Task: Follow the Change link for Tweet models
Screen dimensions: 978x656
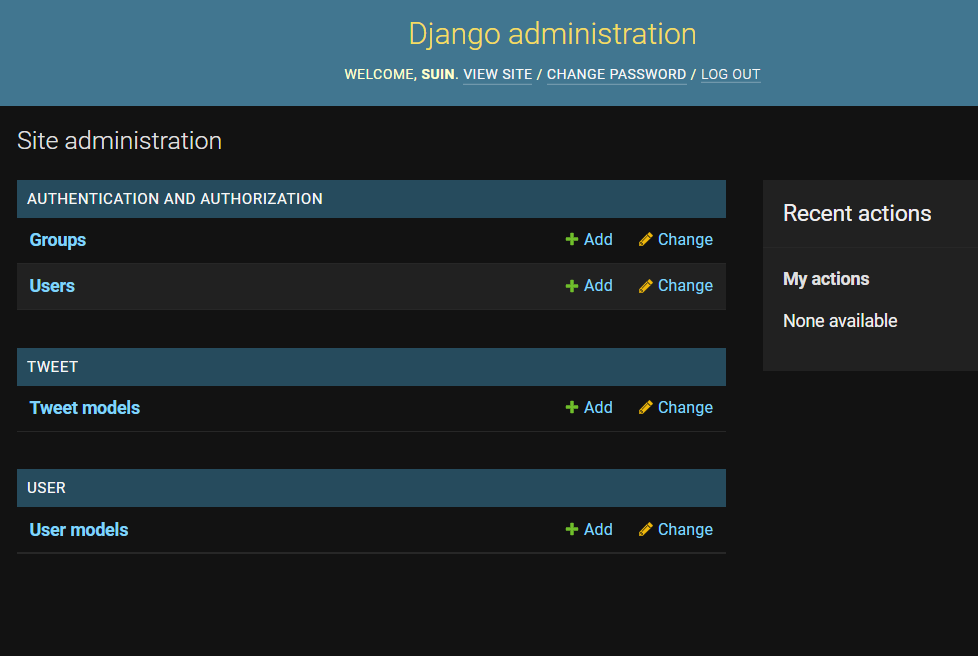Action: [685, 407]
